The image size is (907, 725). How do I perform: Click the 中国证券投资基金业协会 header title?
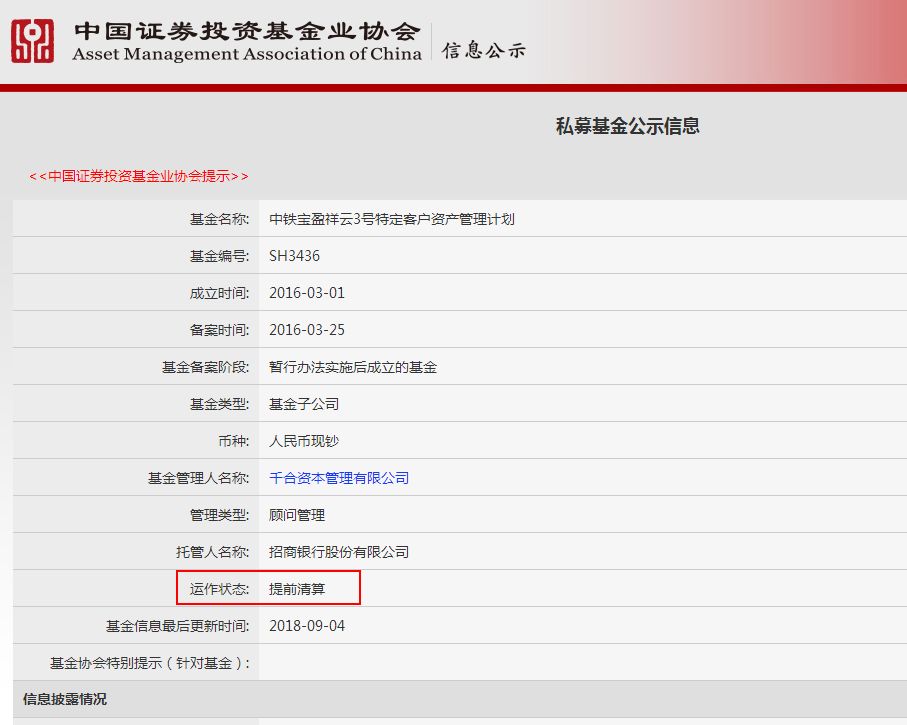(246, 31)
